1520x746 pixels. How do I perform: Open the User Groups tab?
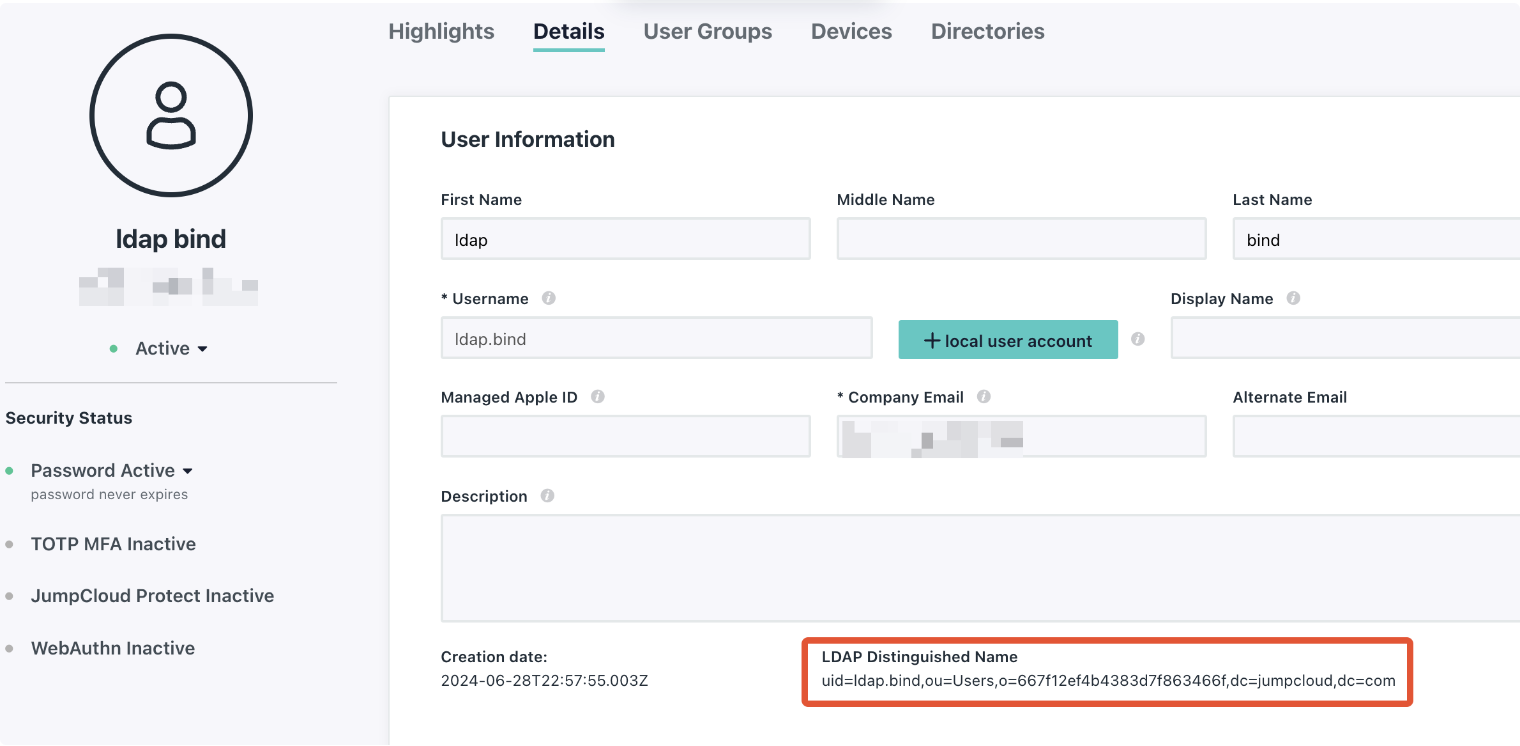(x=707, y=32)
